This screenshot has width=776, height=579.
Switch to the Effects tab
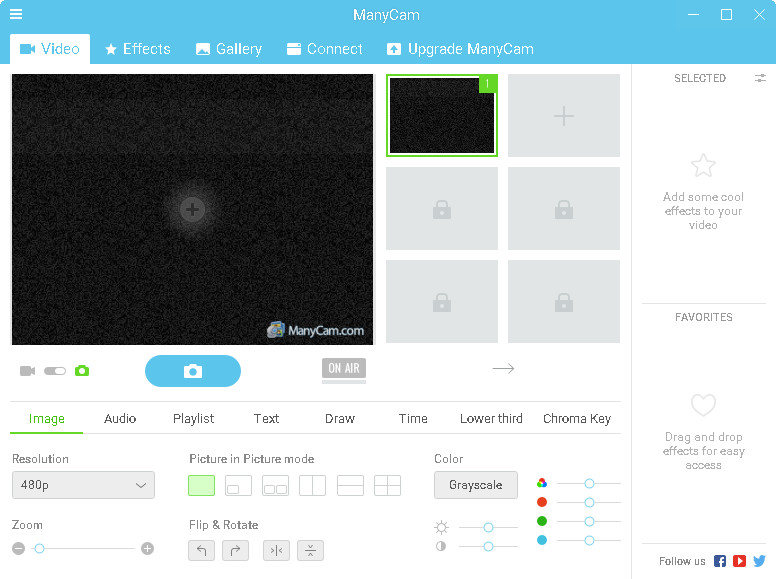coord(137,49)
